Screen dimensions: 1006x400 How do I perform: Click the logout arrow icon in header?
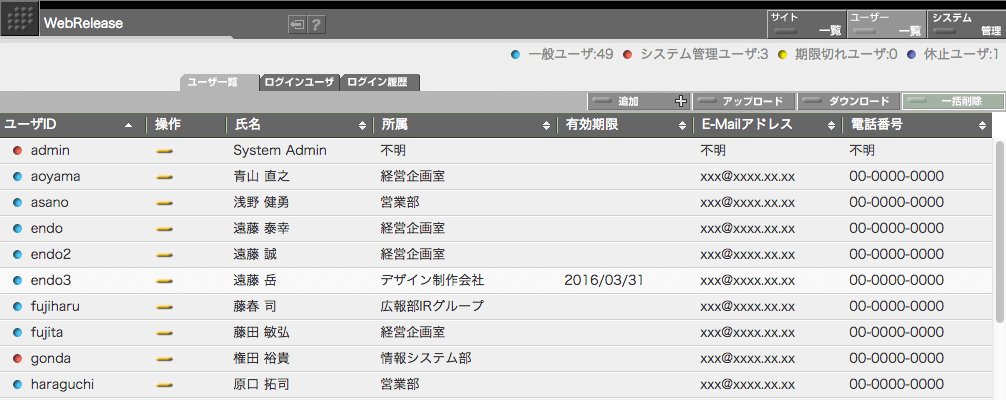pyautogui.click(x=297, y=24)
